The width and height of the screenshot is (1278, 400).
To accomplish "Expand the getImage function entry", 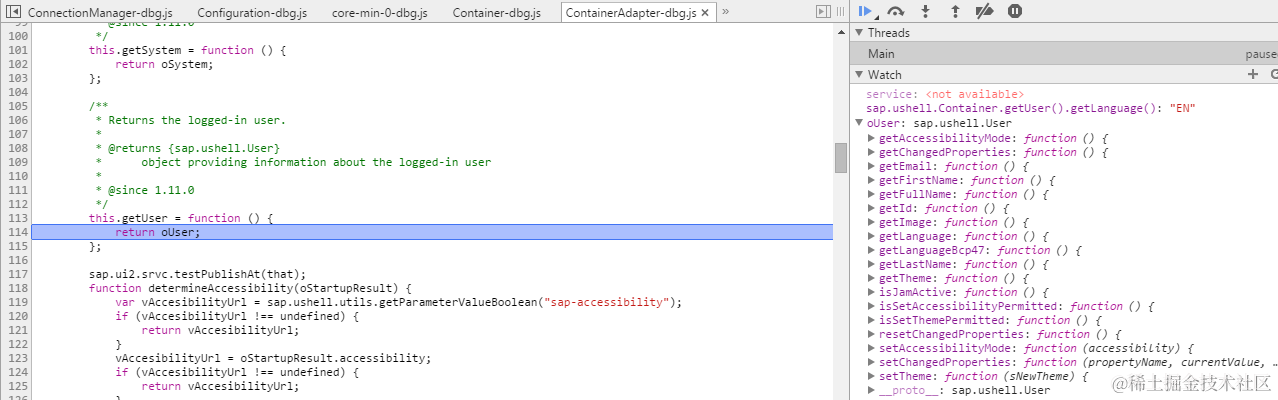I will pos(872,222).
